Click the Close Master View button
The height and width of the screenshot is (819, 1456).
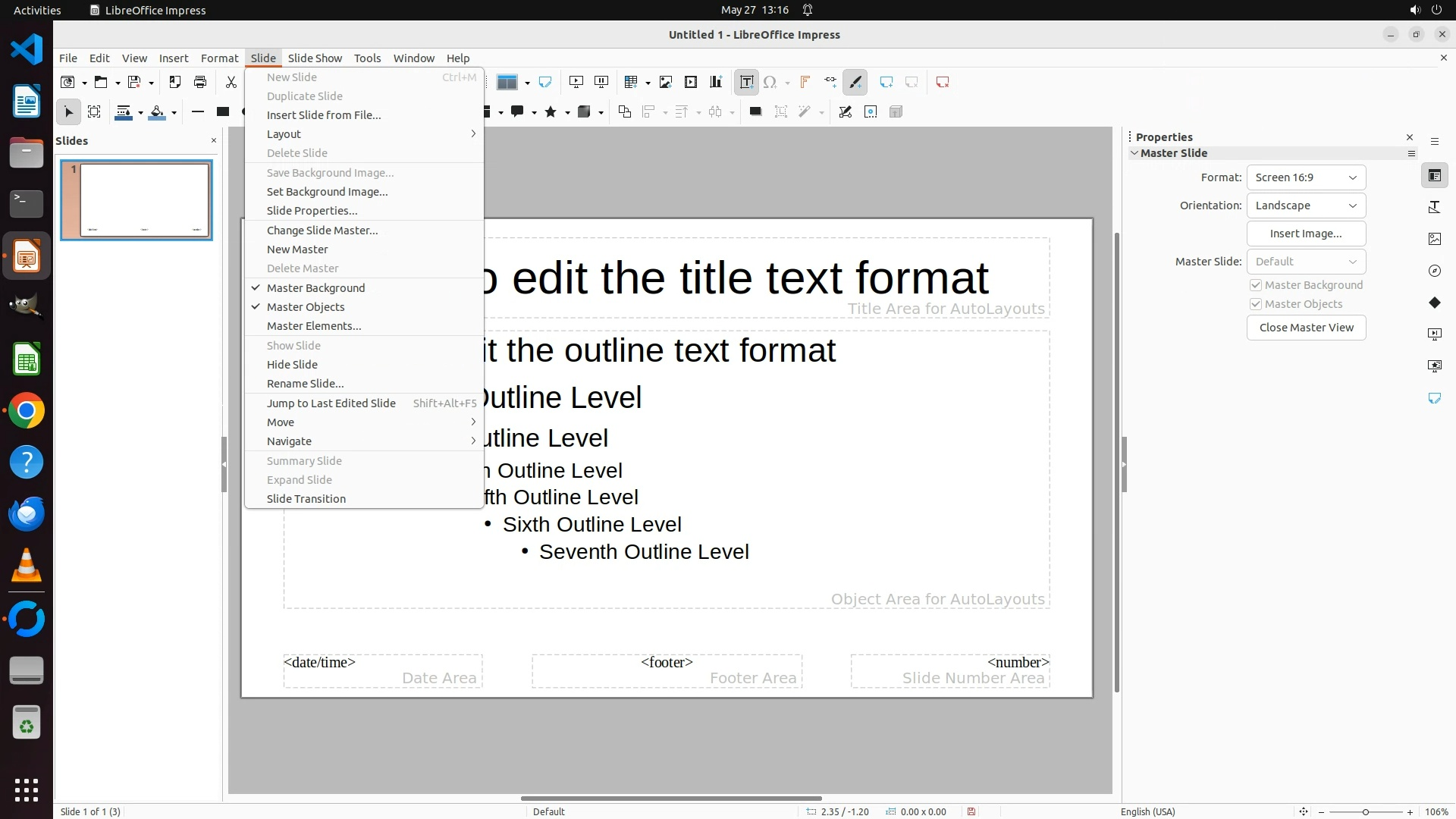1306,328
